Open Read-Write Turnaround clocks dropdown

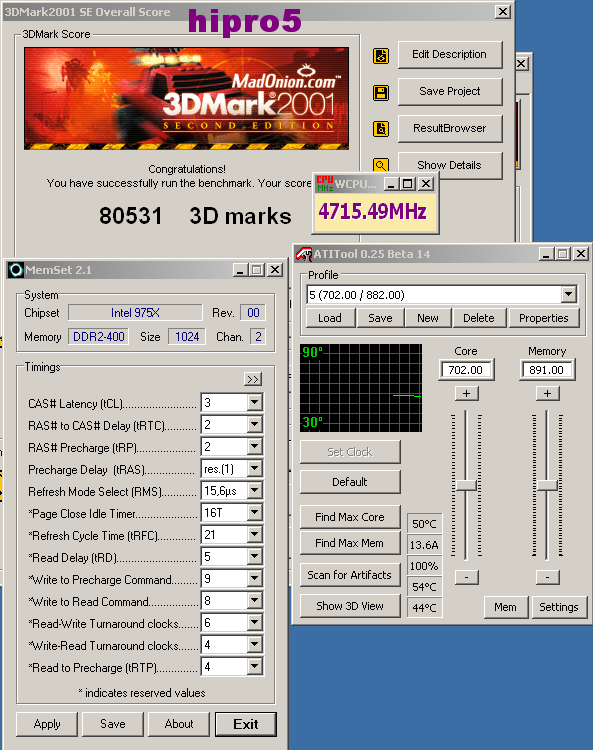(x=255, y=622)
